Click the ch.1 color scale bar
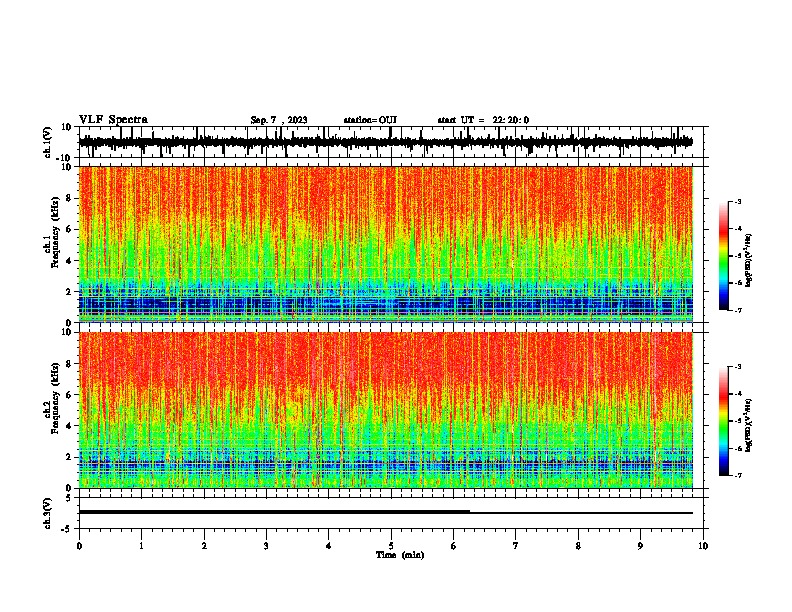Screen dimensions: 792x612 [x=724, y=256]
